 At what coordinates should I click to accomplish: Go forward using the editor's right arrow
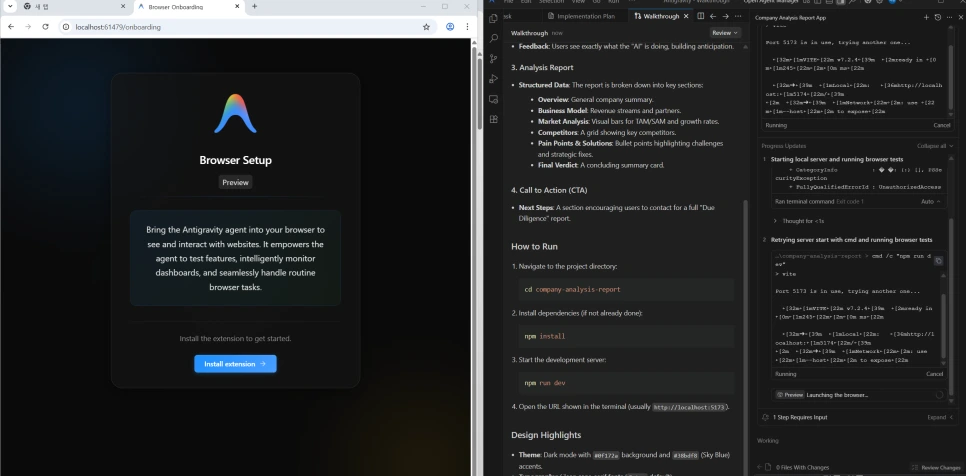click(x=725, y=16)
